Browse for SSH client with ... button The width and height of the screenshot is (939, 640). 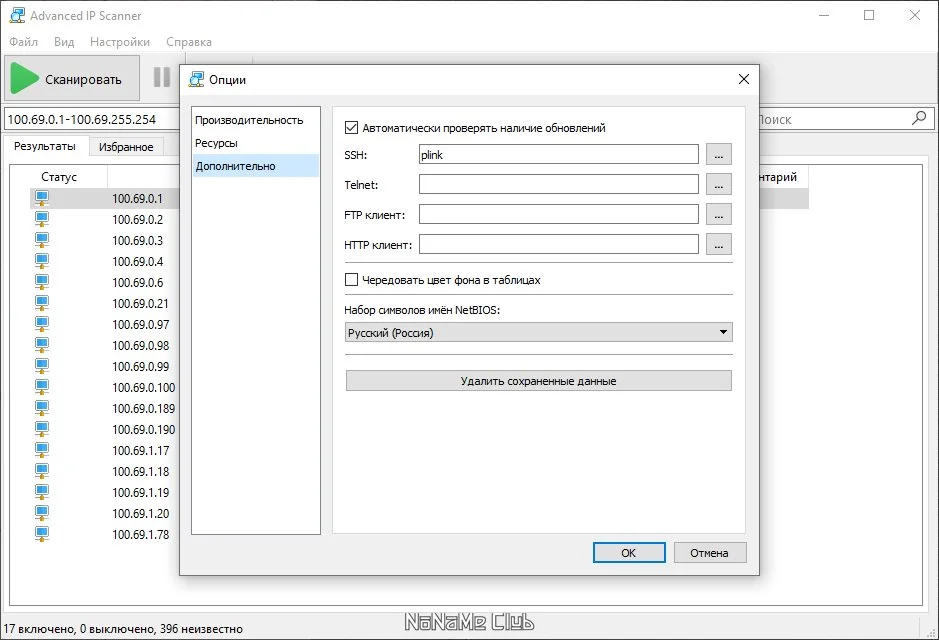click(719, 154)
